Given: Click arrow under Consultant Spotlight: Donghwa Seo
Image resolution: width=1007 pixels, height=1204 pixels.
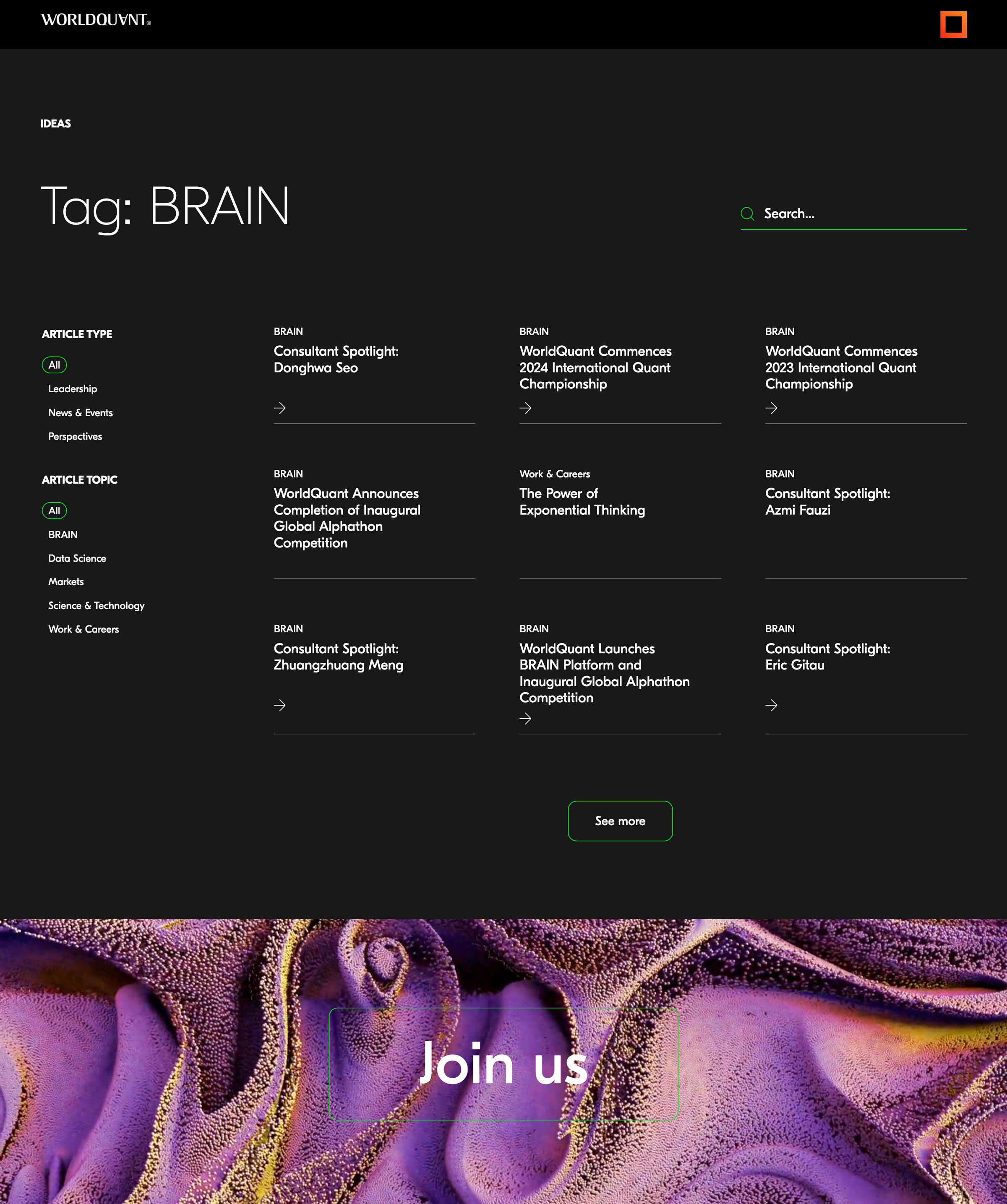Looking at the screenshot, I should click(280, 408).
